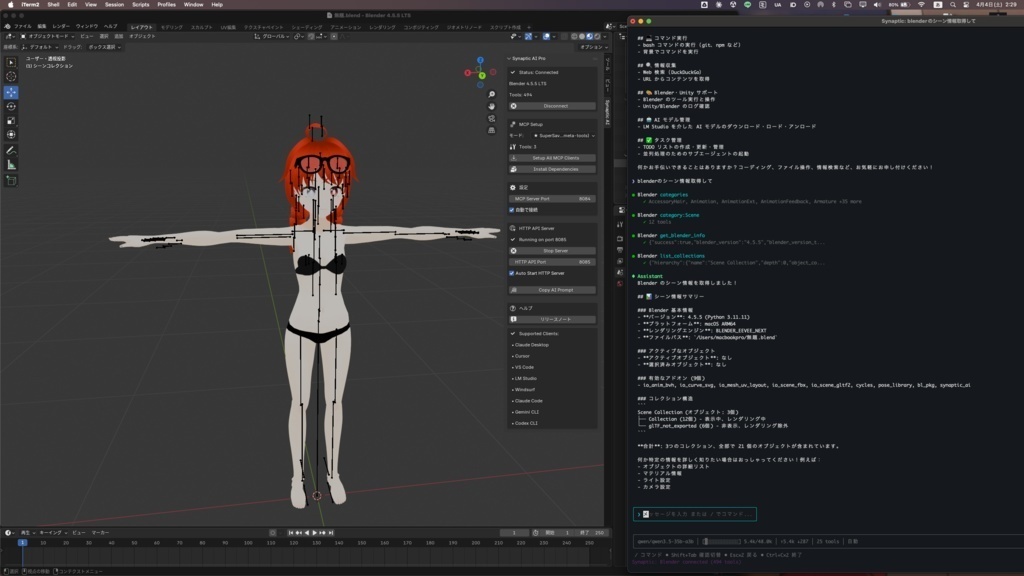Open the iTerm2 Profiles menu
The height and width of the screenshot is (576, 1024).
click(166, 4)
